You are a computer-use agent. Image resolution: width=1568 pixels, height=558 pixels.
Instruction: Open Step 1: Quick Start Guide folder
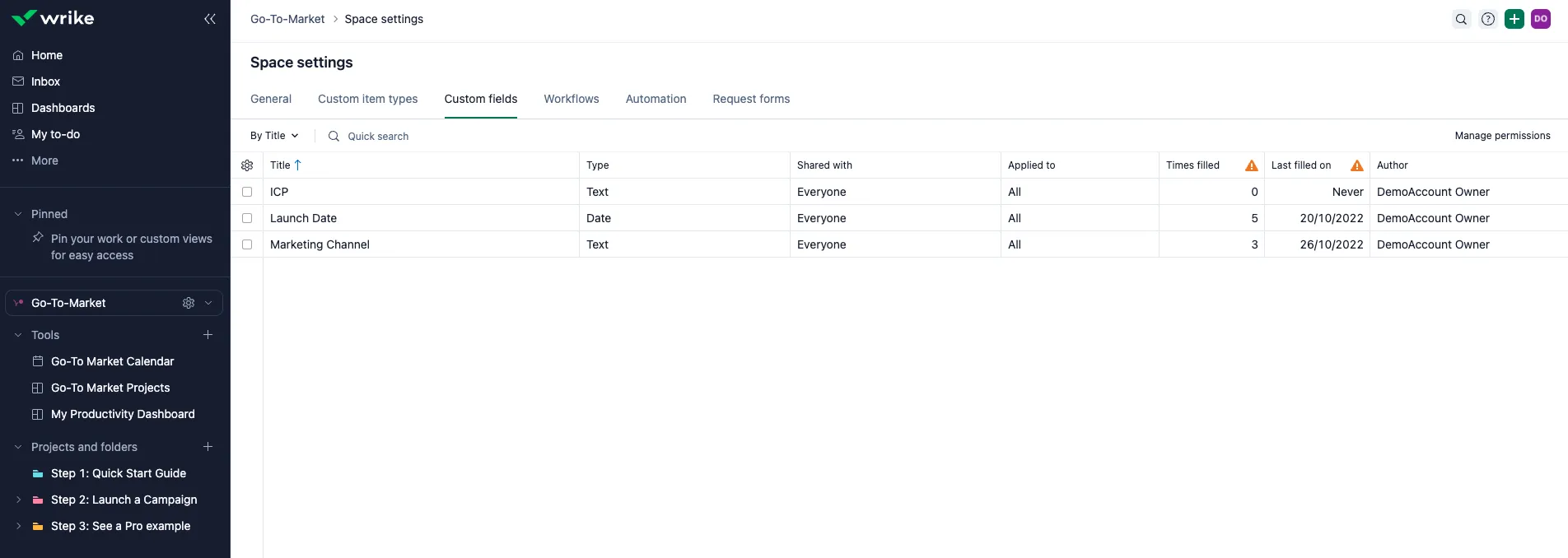pyautogui.click(x=119, y=473)
